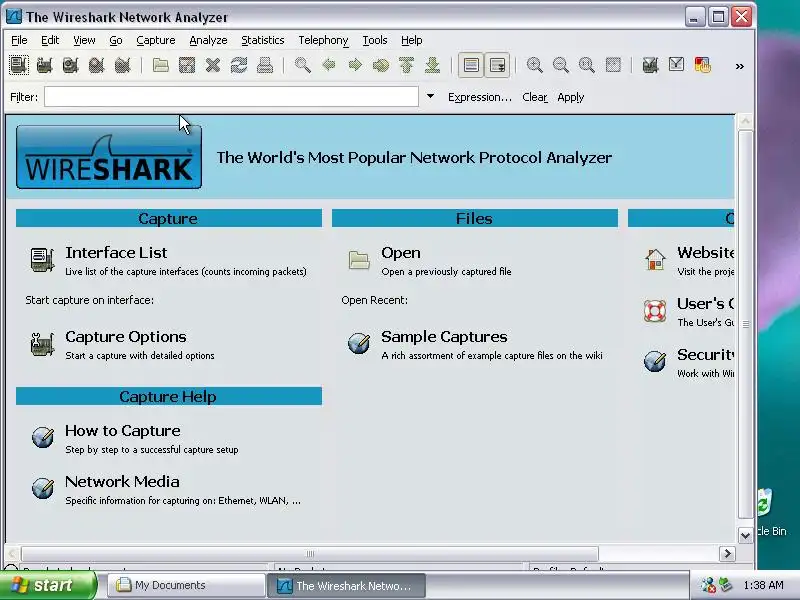The image size is (800, 600).
Task: Open the Analyze menu
Action: 208,40
